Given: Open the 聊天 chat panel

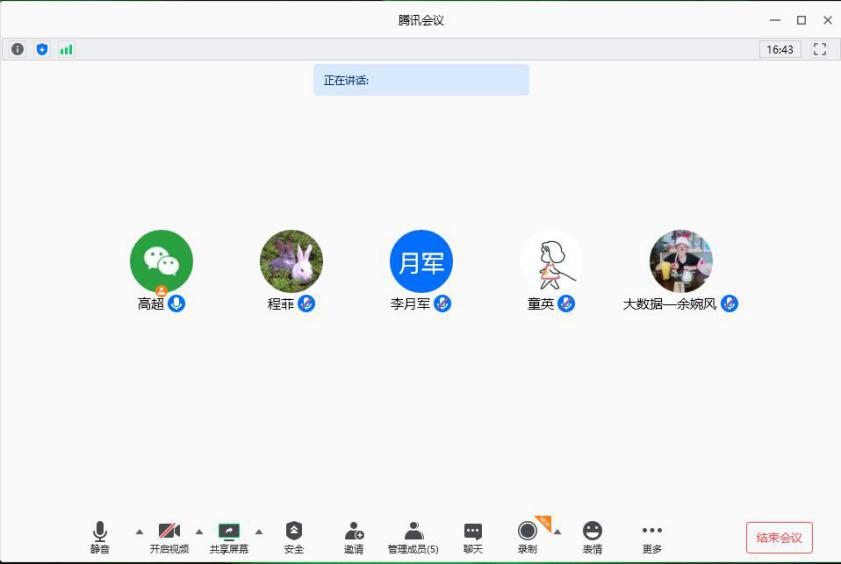Looking at the screenshot, I should 473,536.
